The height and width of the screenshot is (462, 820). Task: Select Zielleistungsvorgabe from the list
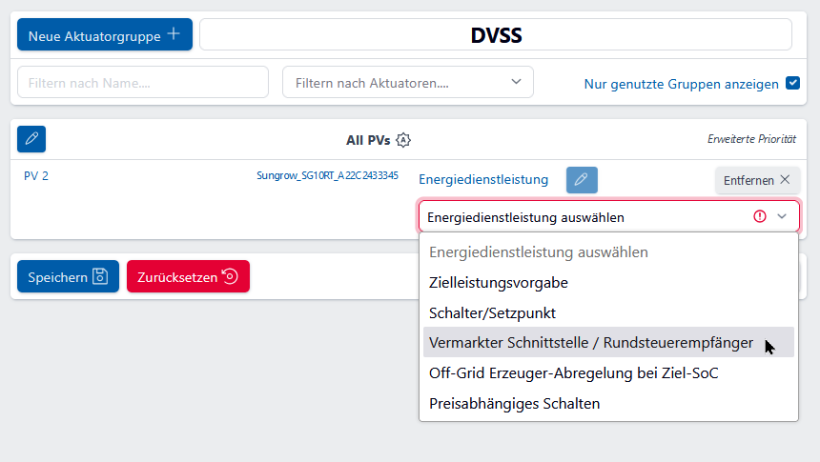click(498, 283)
